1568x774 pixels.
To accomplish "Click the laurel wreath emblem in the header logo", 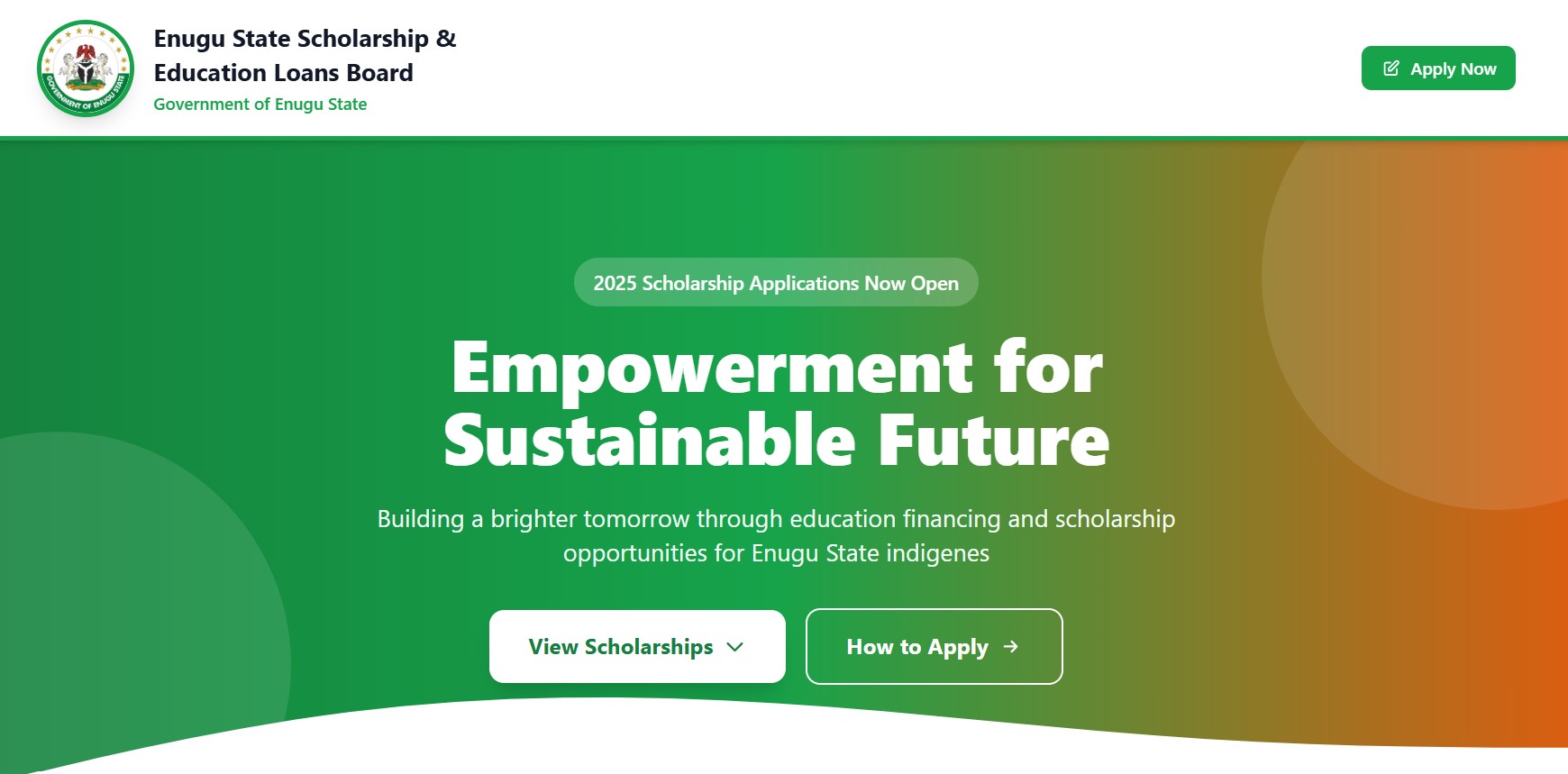I will coord(82,68).
